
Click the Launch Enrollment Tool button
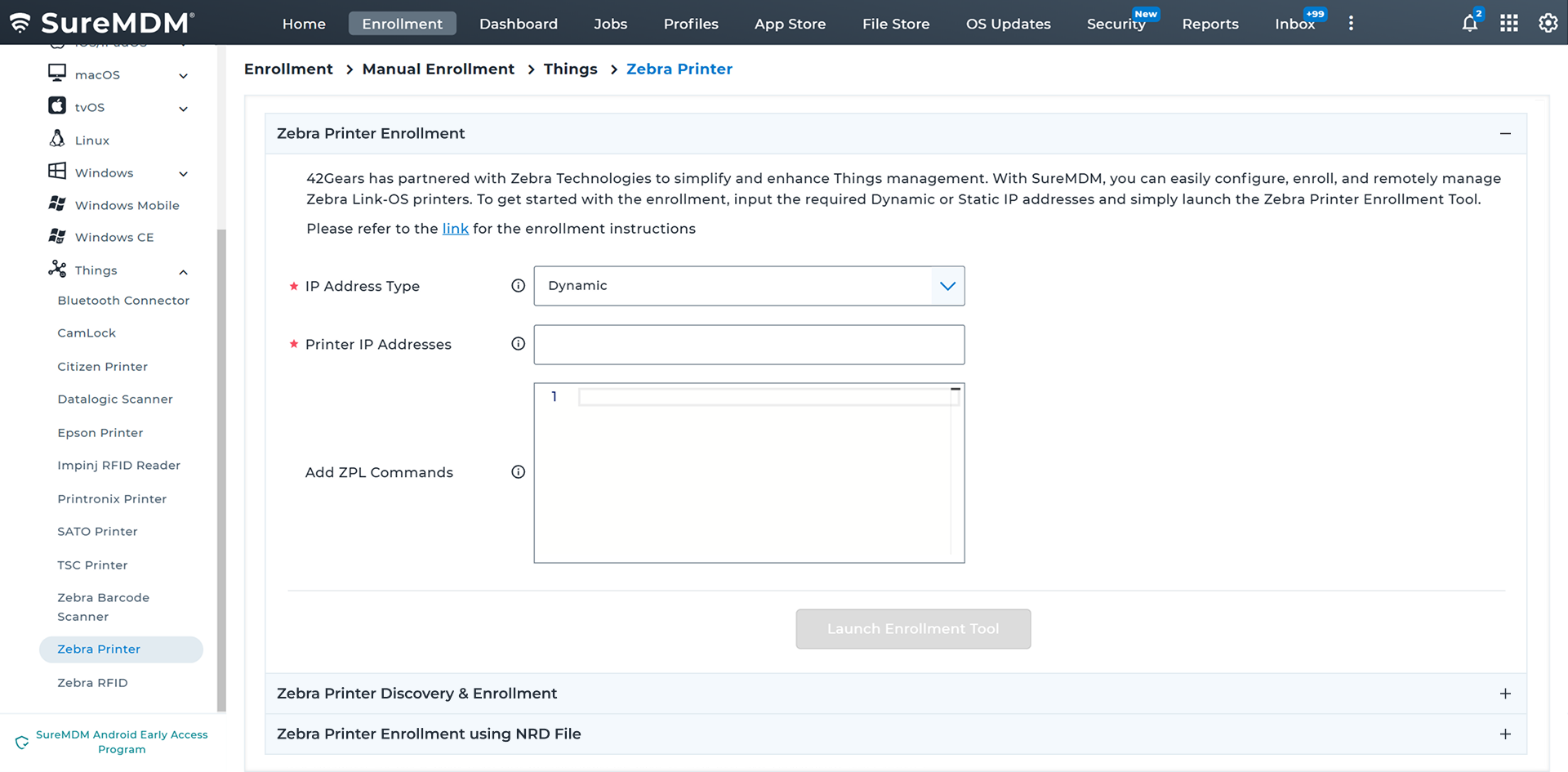(x=913, y=629)
